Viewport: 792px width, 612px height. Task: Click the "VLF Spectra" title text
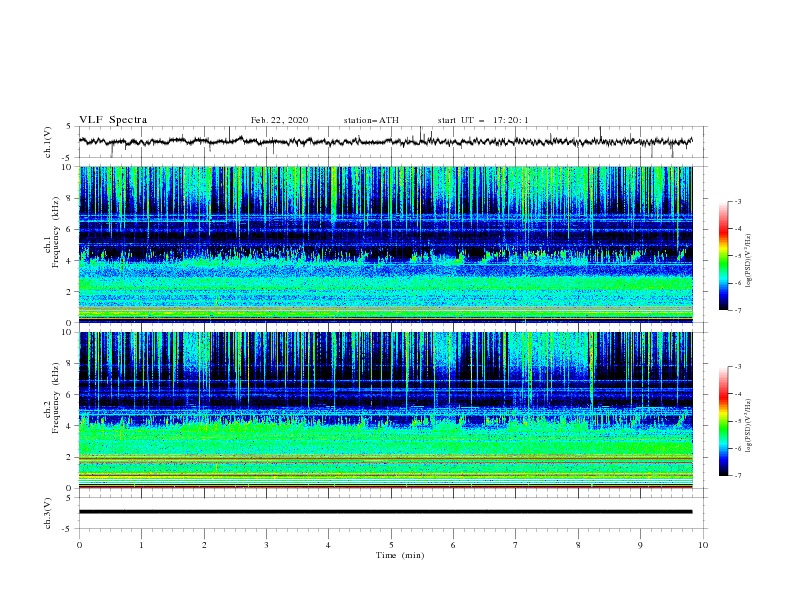(113, 120)
